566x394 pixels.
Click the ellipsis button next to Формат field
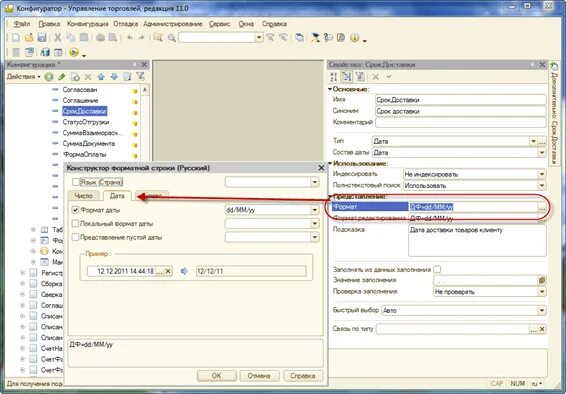click(x=542, y=207)
